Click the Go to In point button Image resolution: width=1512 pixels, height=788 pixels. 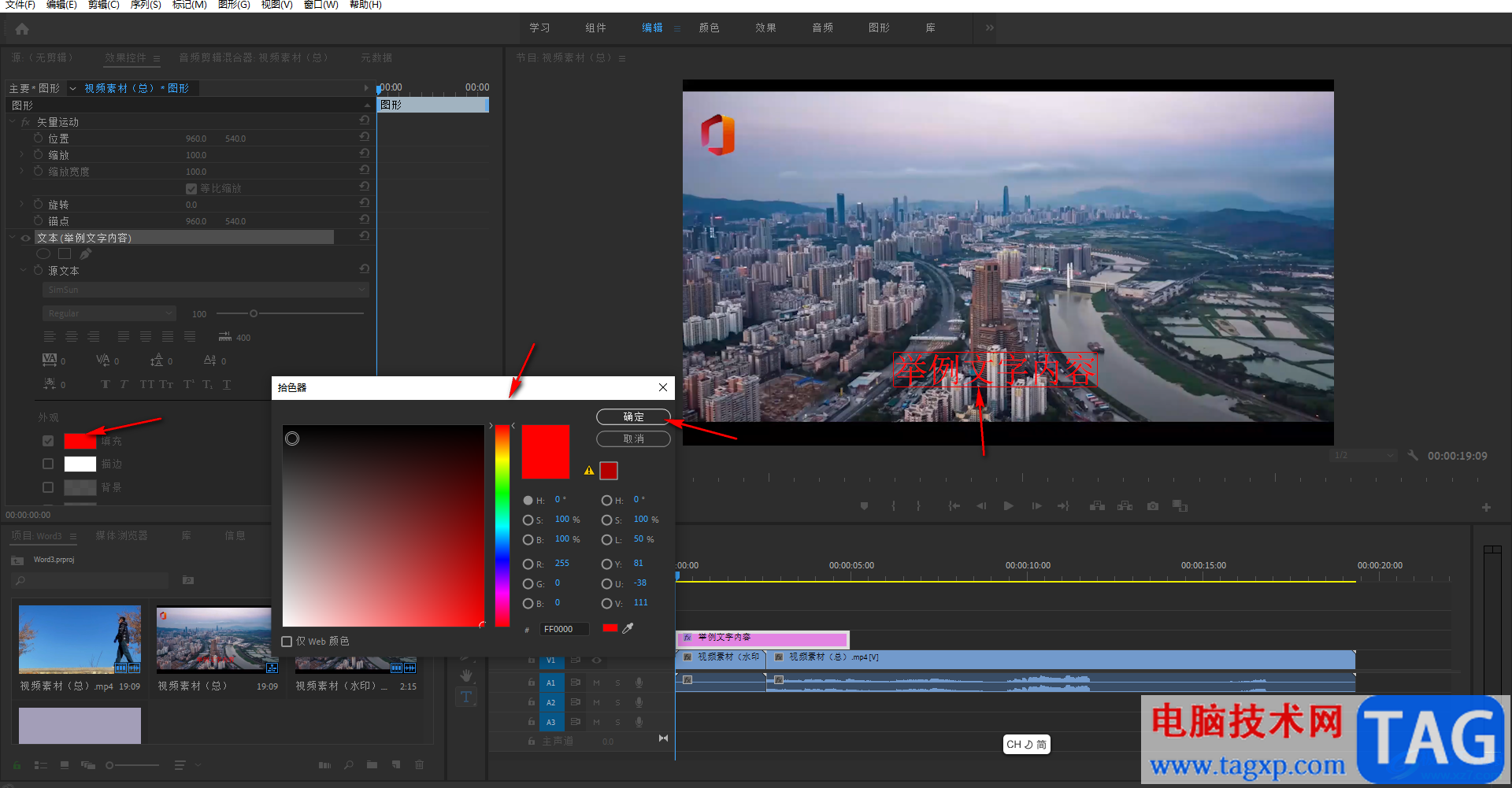[x=954, y=506]
